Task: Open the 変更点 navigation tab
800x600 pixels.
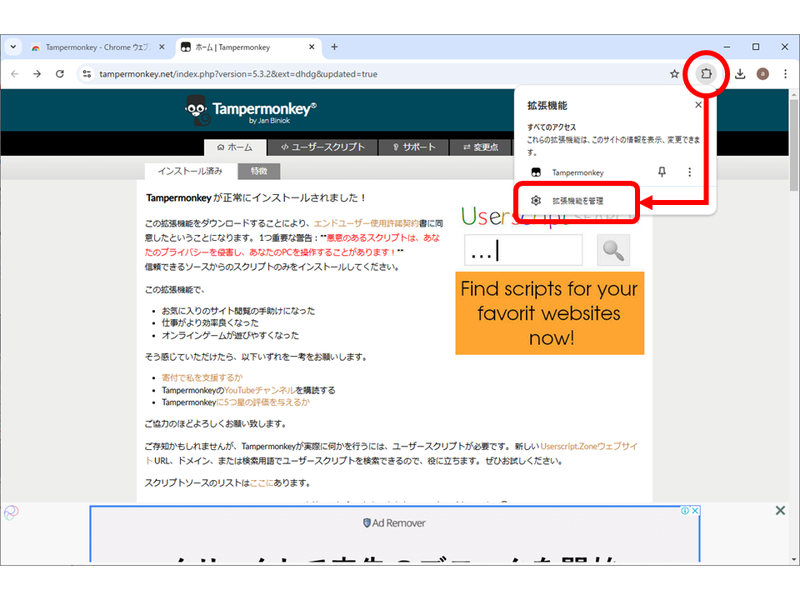Action: coord(480,147)
